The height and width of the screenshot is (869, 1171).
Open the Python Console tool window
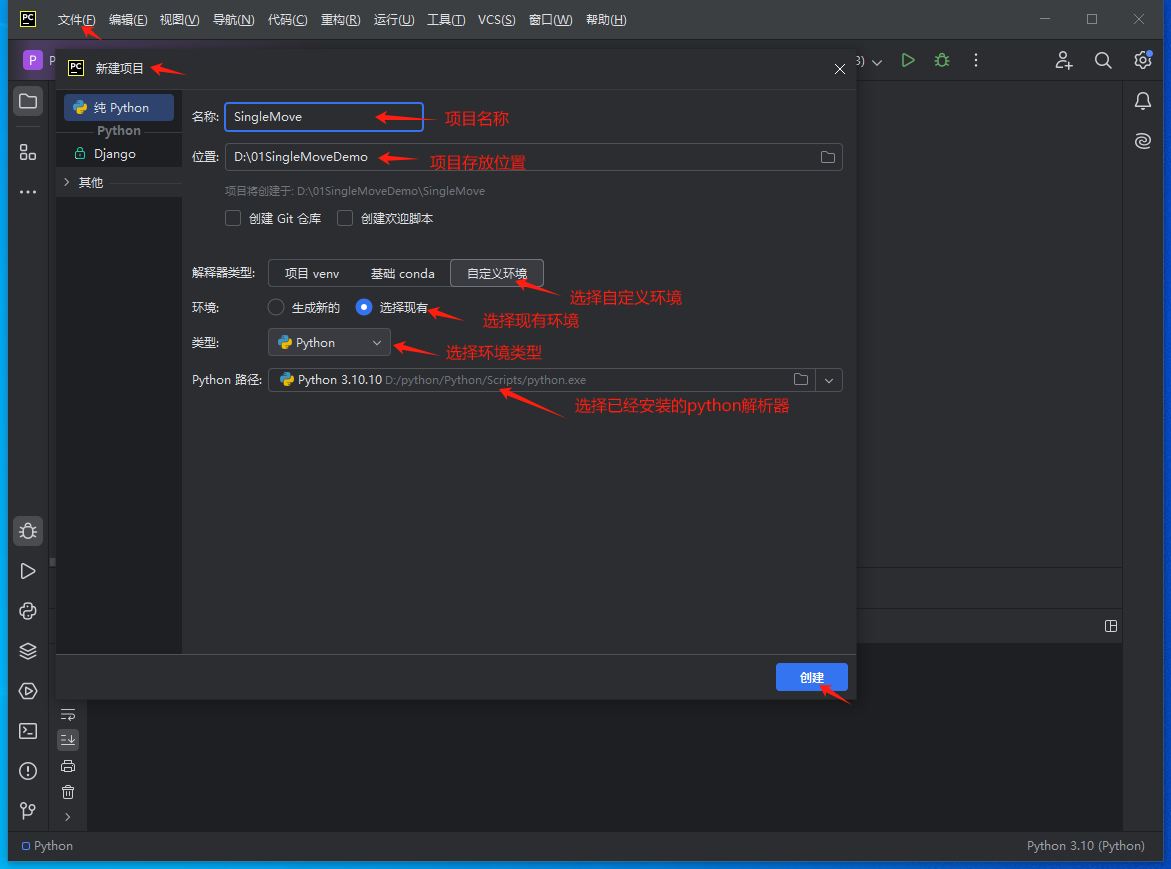coord(28,611)
